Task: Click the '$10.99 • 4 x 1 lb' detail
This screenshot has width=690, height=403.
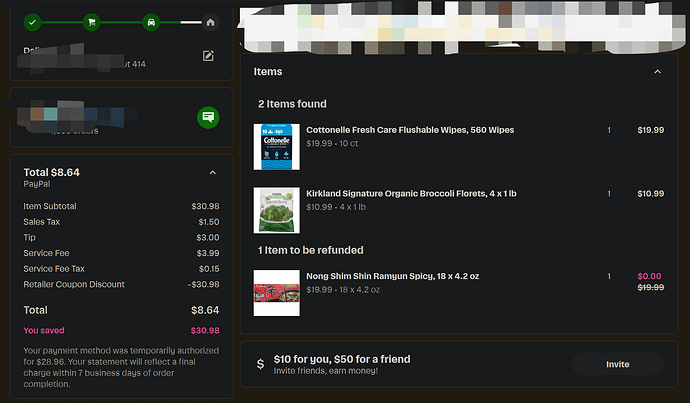Action: (x=336, y=207)
